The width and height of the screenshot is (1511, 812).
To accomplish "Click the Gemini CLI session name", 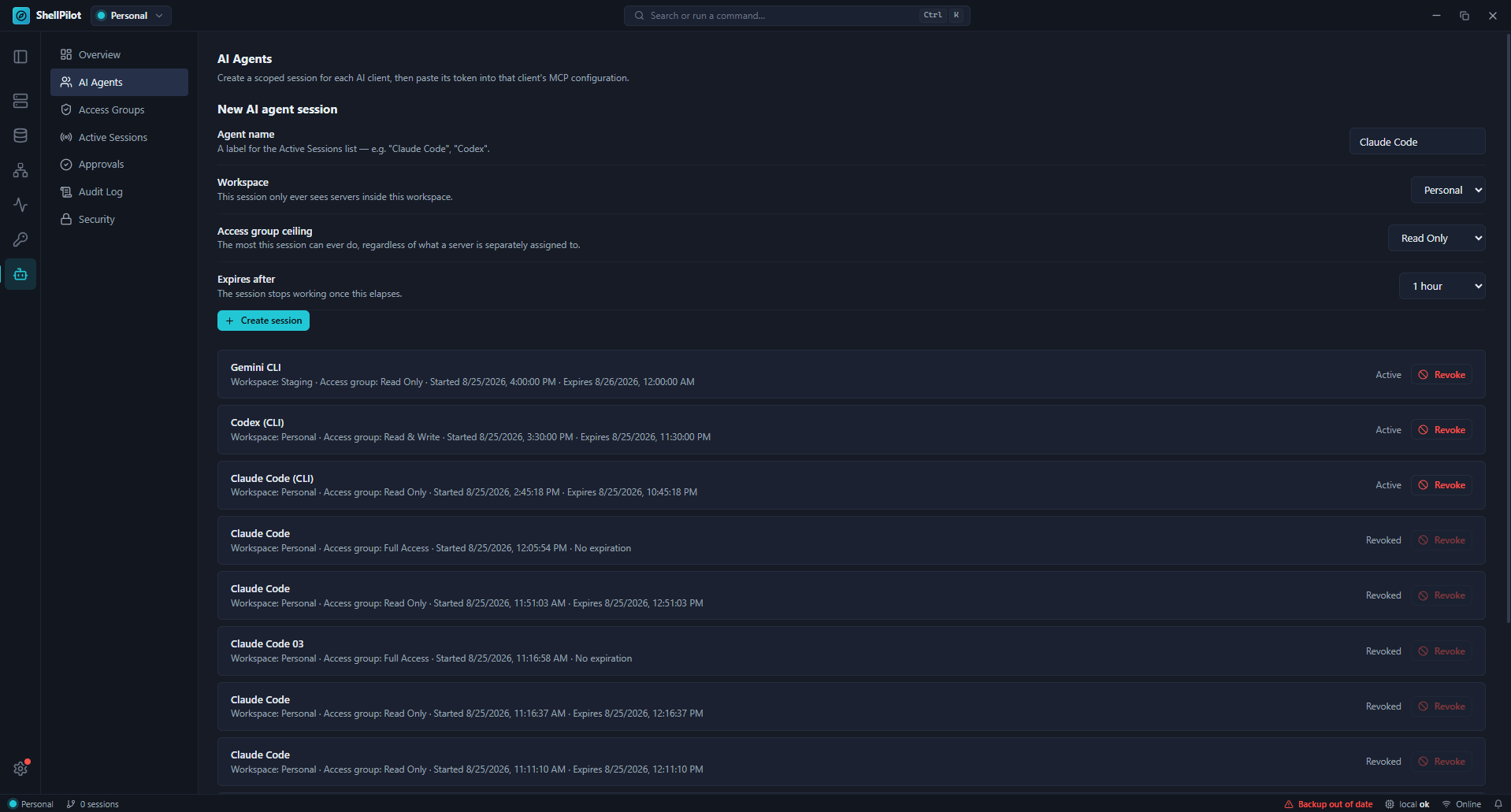I will [256, 368].
